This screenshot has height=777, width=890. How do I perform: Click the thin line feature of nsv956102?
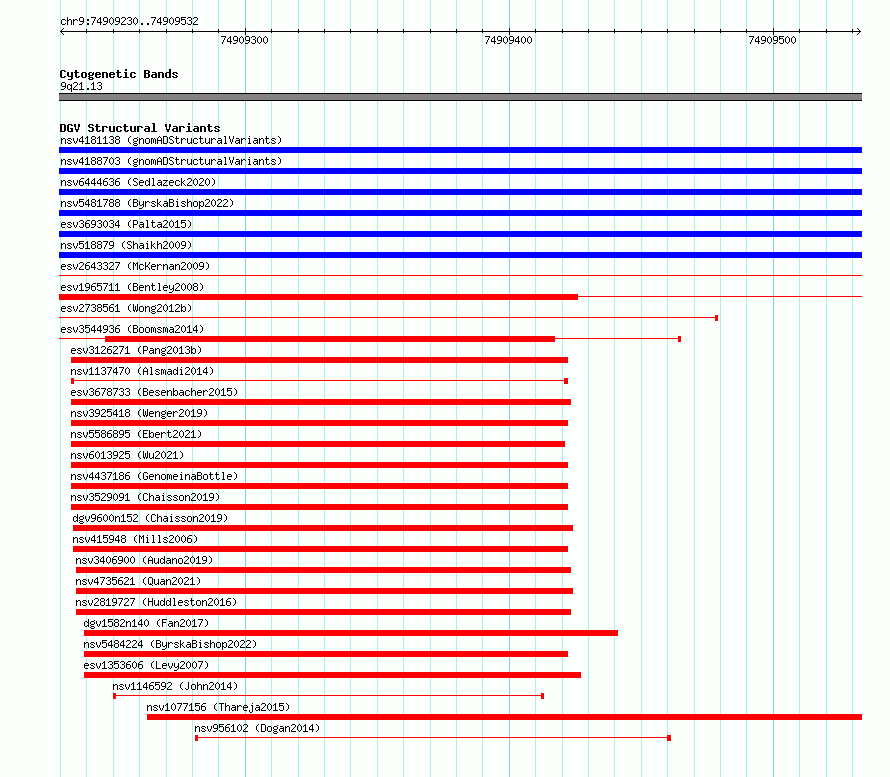click(433, 738)
